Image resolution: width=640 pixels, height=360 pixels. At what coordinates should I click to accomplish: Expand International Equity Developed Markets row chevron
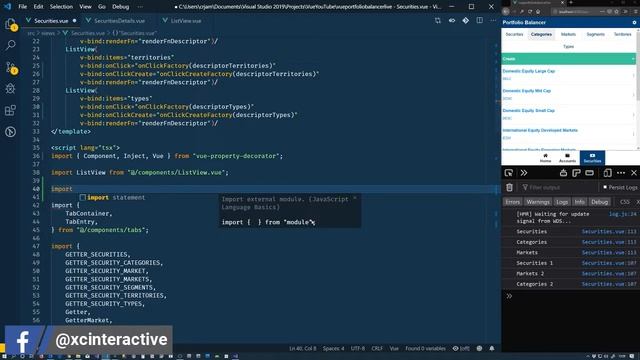633,133
